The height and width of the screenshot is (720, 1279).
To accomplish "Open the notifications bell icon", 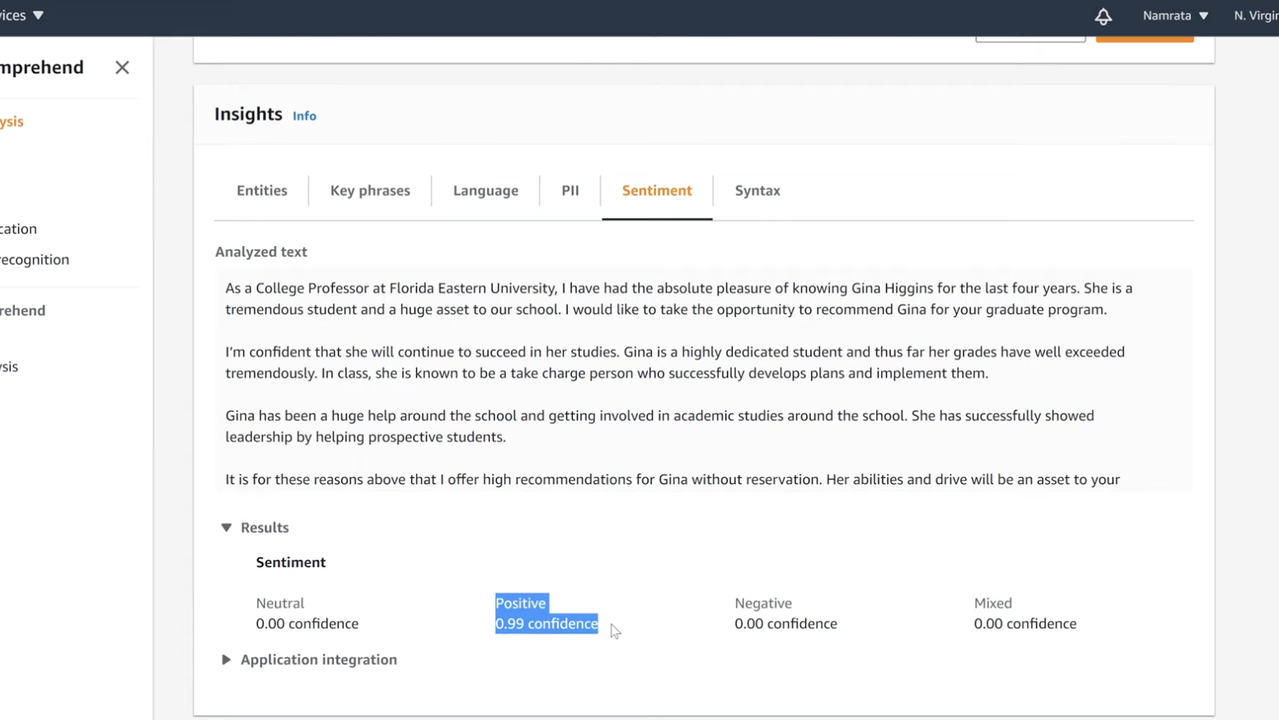I will [1103, 16].
